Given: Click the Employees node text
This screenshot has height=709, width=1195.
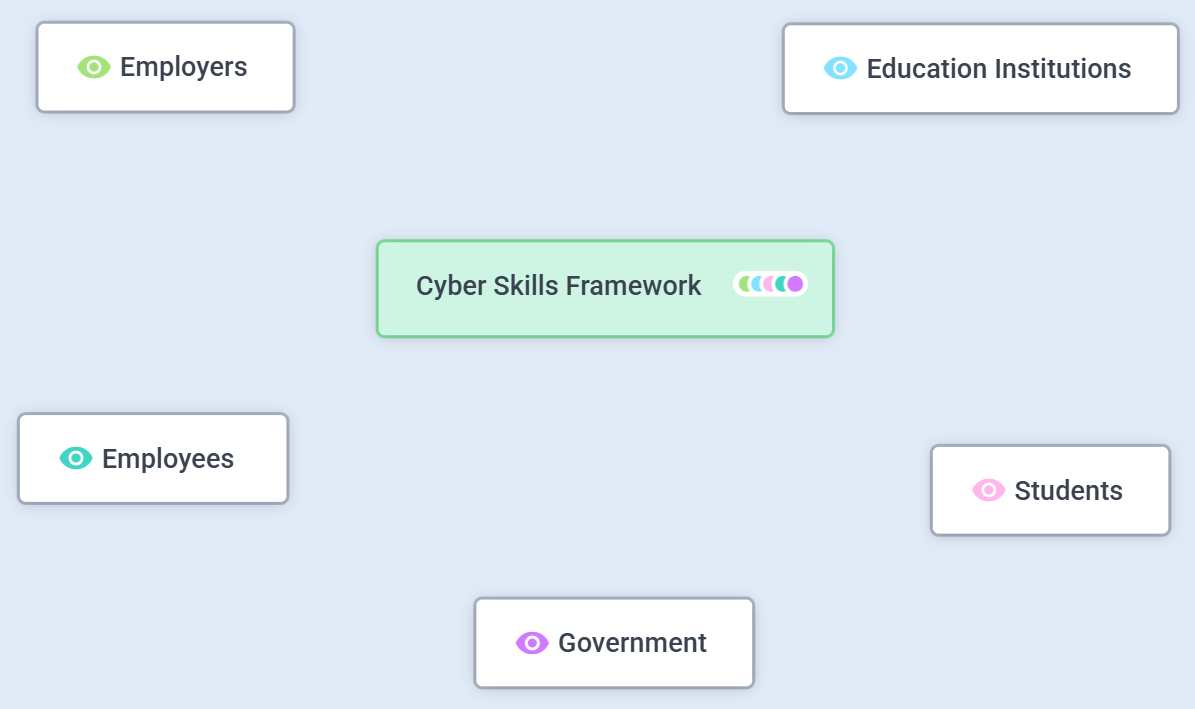Looking at the screenshot, I should coord(168,458).
